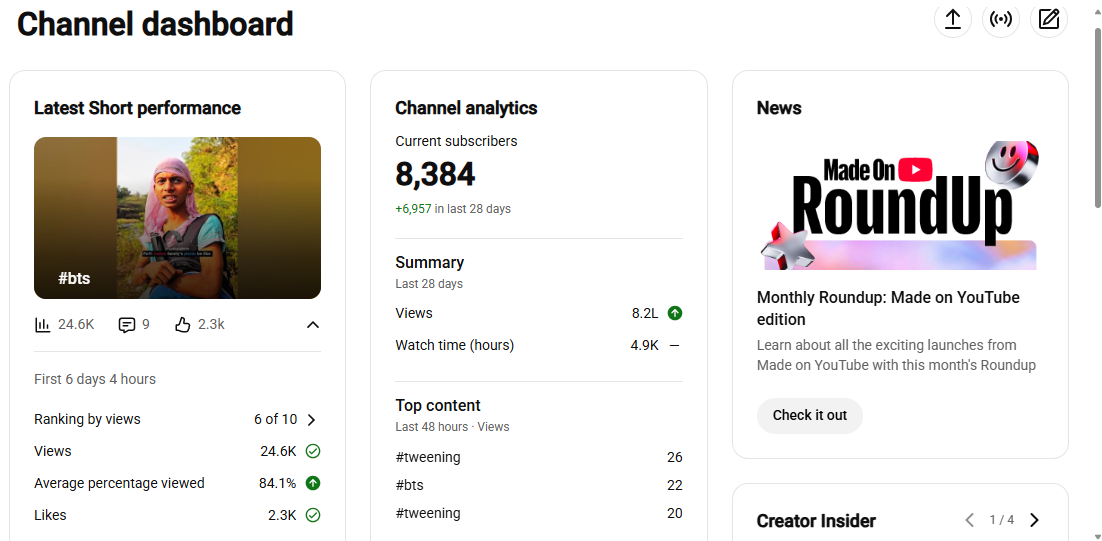Click the green checkmark beside Views 24.6K

click(x=313, y=451)
